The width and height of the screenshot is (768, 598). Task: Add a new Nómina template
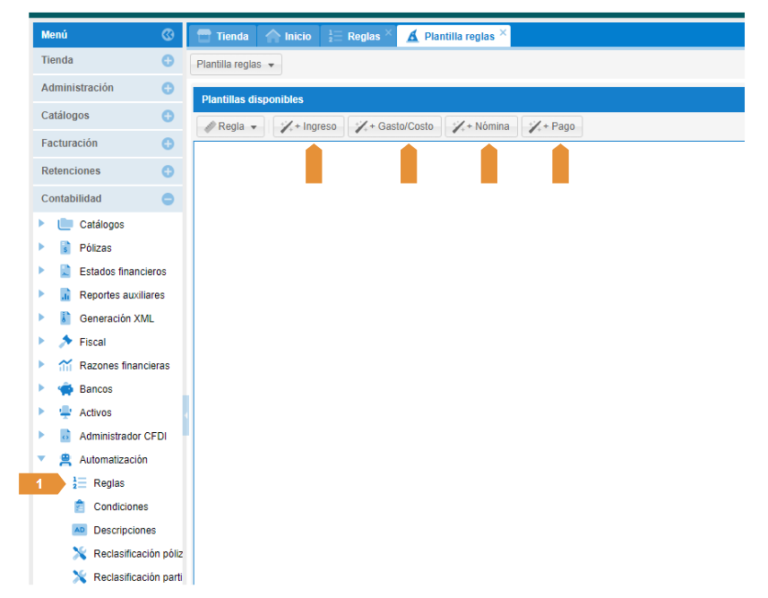(x=480, y=127)
